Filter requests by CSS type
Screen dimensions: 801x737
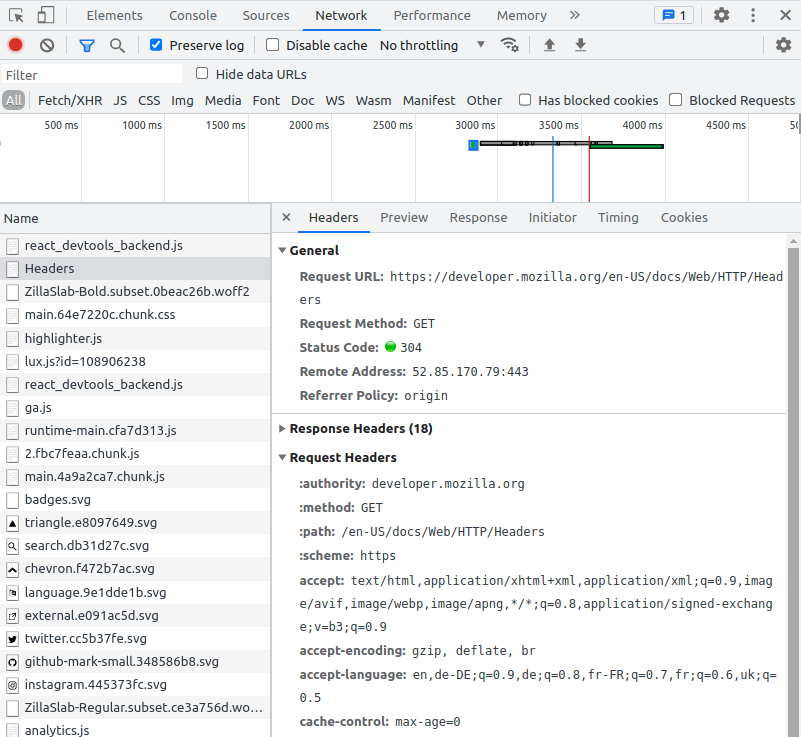point(149,101)
